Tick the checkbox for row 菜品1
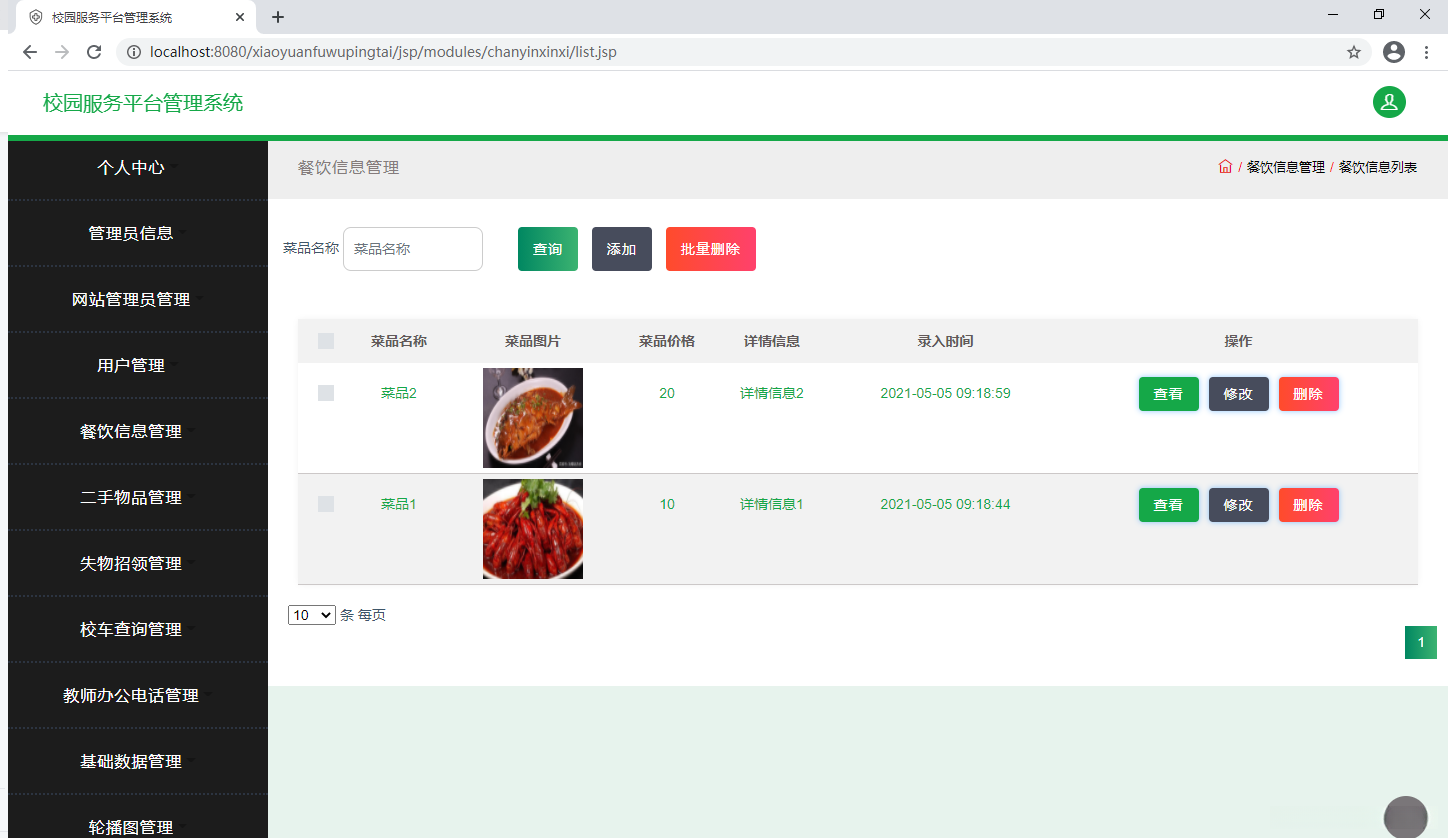The height and width of the screenshot is (838, 1448). [x=325, y=504]
